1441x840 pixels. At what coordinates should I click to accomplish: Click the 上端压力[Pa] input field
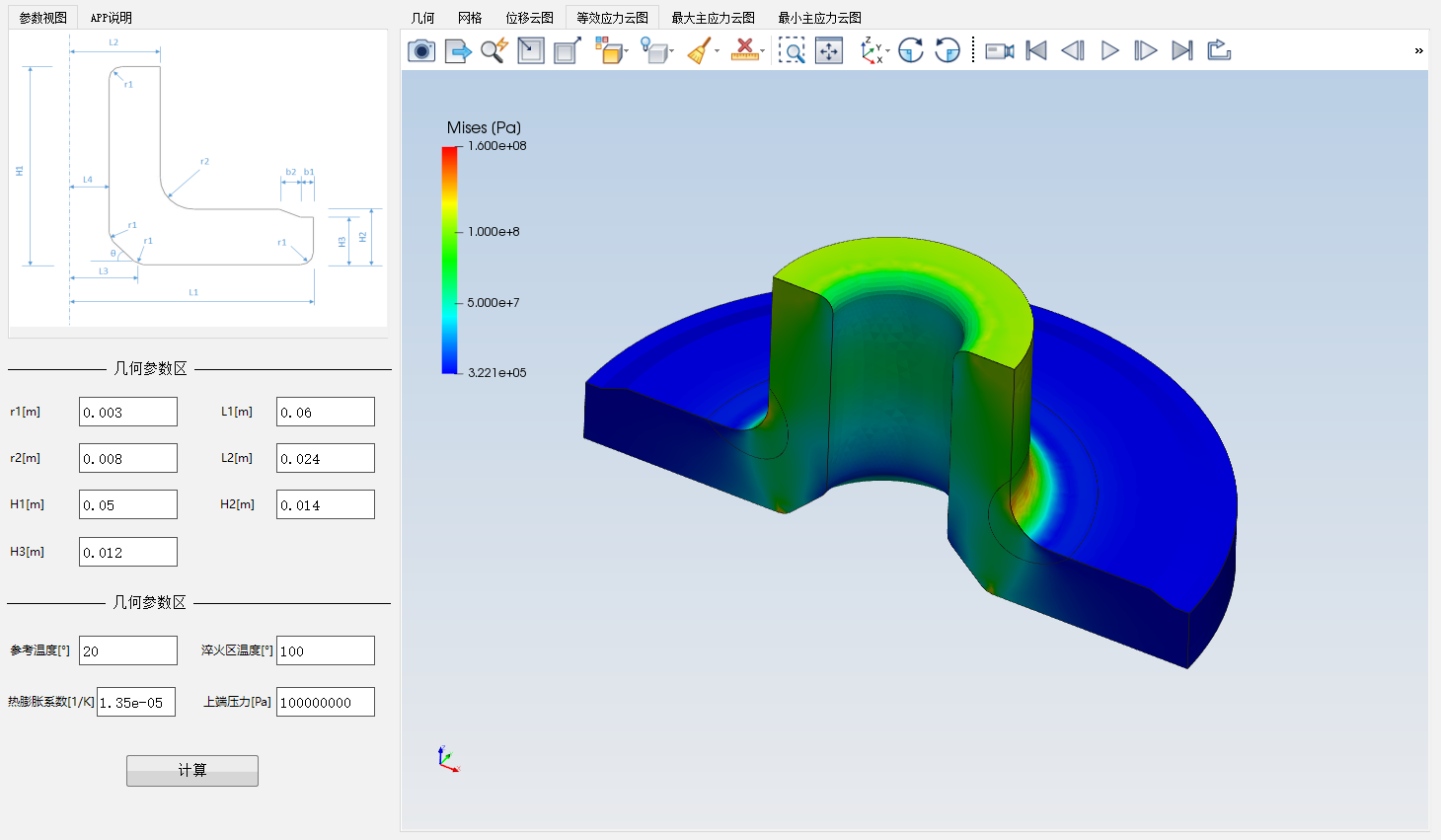325,702
